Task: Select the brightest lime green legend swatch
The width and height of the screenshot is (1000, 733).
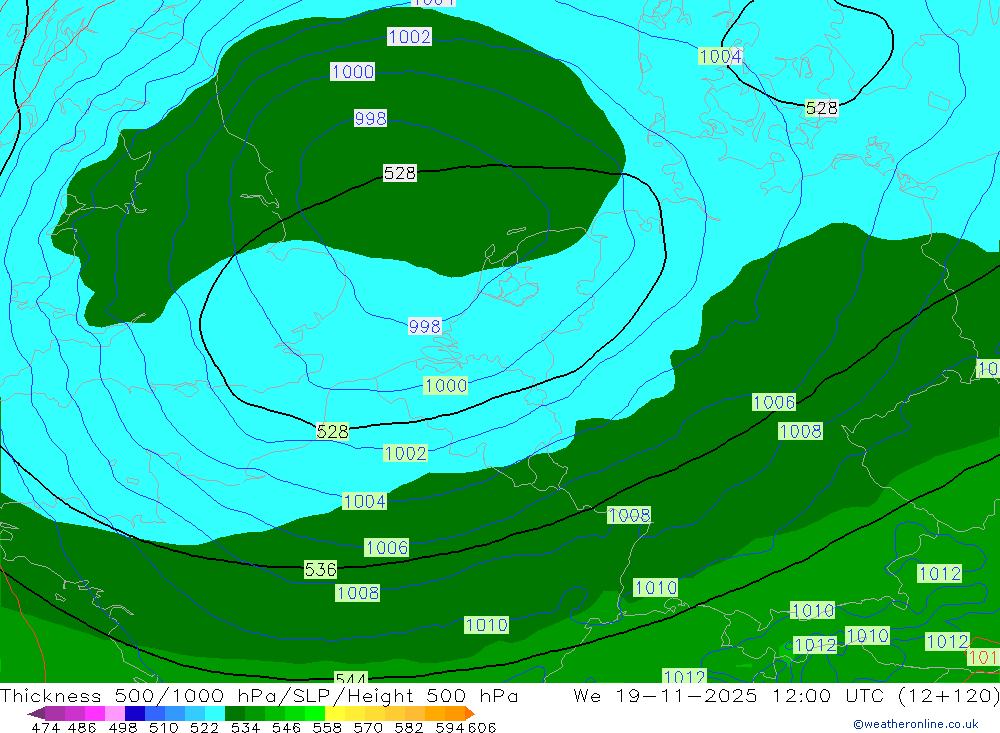Action: 315,713
